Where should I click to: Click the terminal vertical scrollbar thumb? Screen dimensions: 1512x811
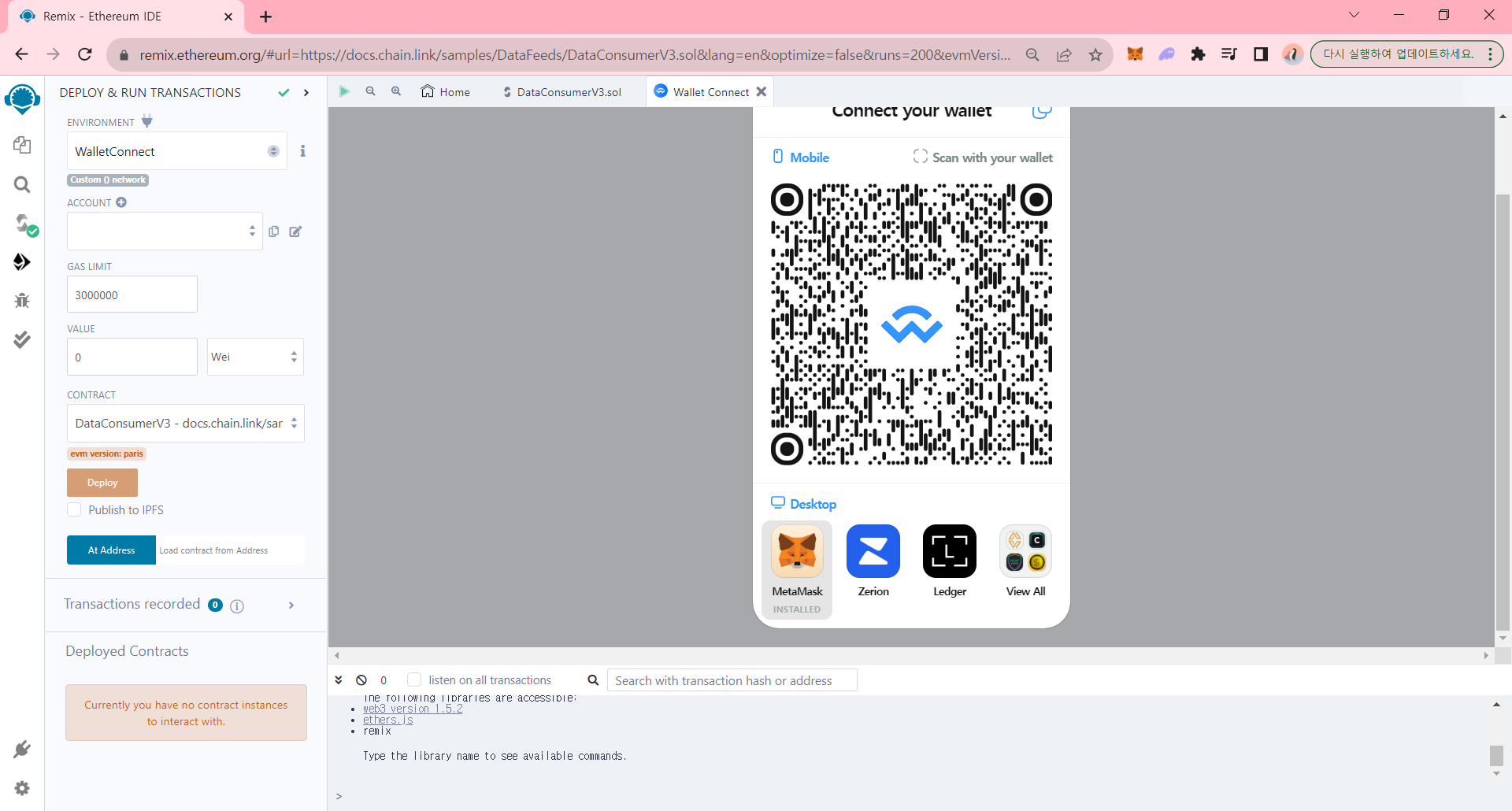(x=1497, y=756)
